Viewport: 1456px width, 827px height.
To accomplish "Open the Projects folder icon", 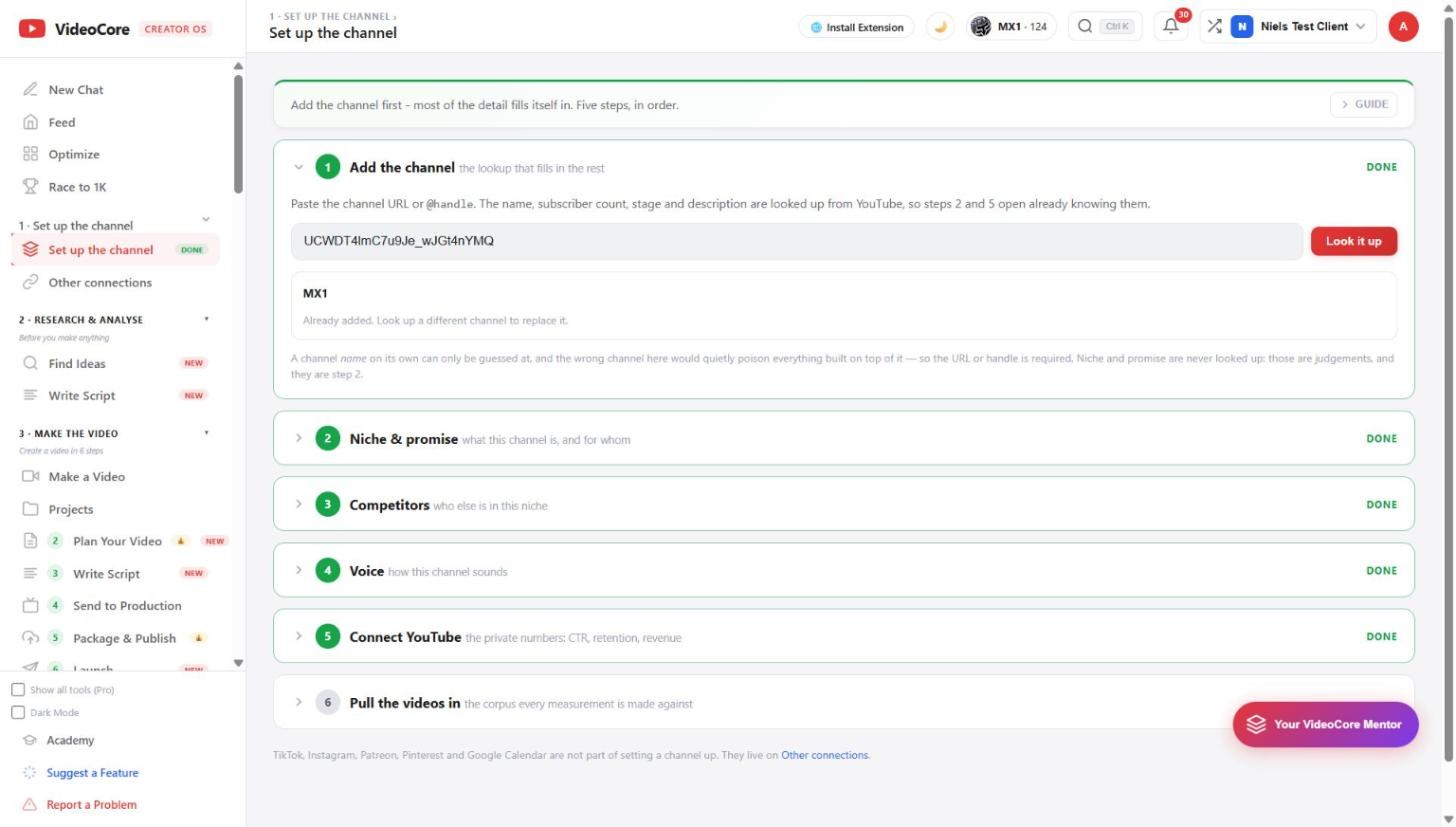I will 31,509.
